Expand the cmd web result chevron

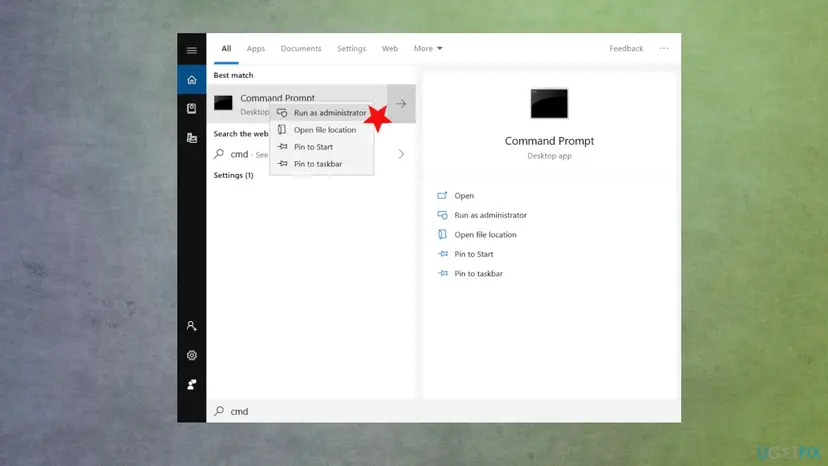click(x=401, y=154)
